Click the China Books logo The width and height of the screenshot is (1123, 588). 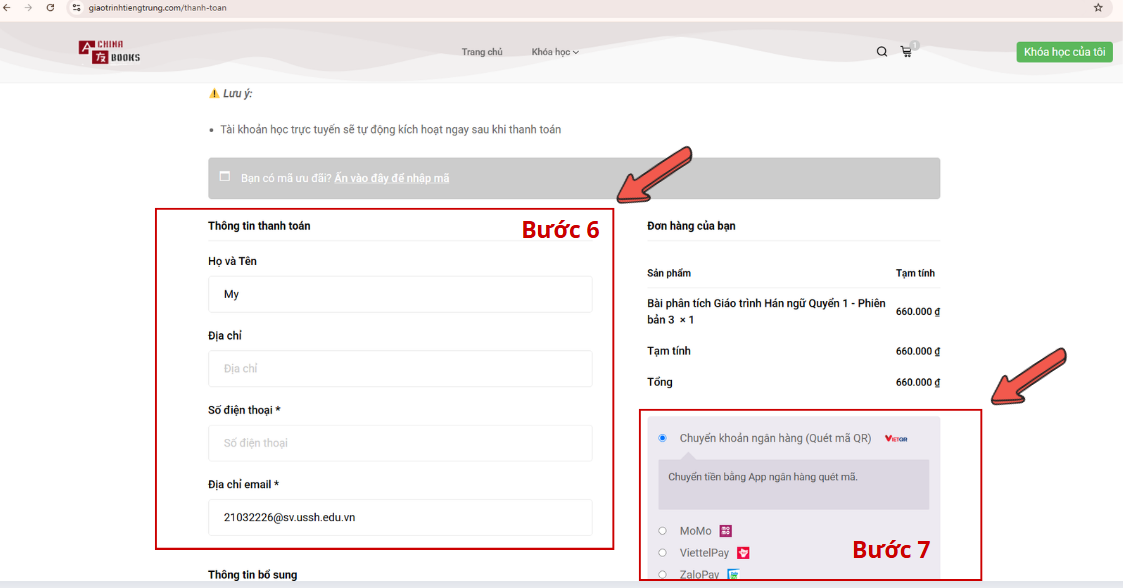pos(109,51)
